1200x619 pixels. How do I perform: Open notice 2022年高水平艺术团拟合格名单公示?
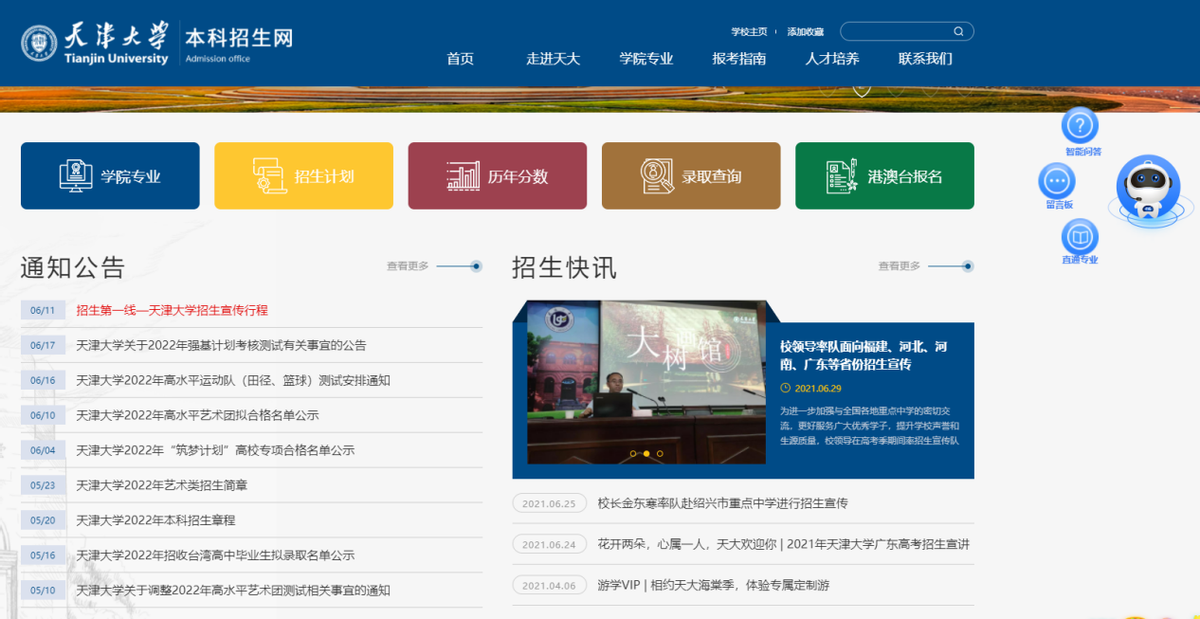pos(197,415)
